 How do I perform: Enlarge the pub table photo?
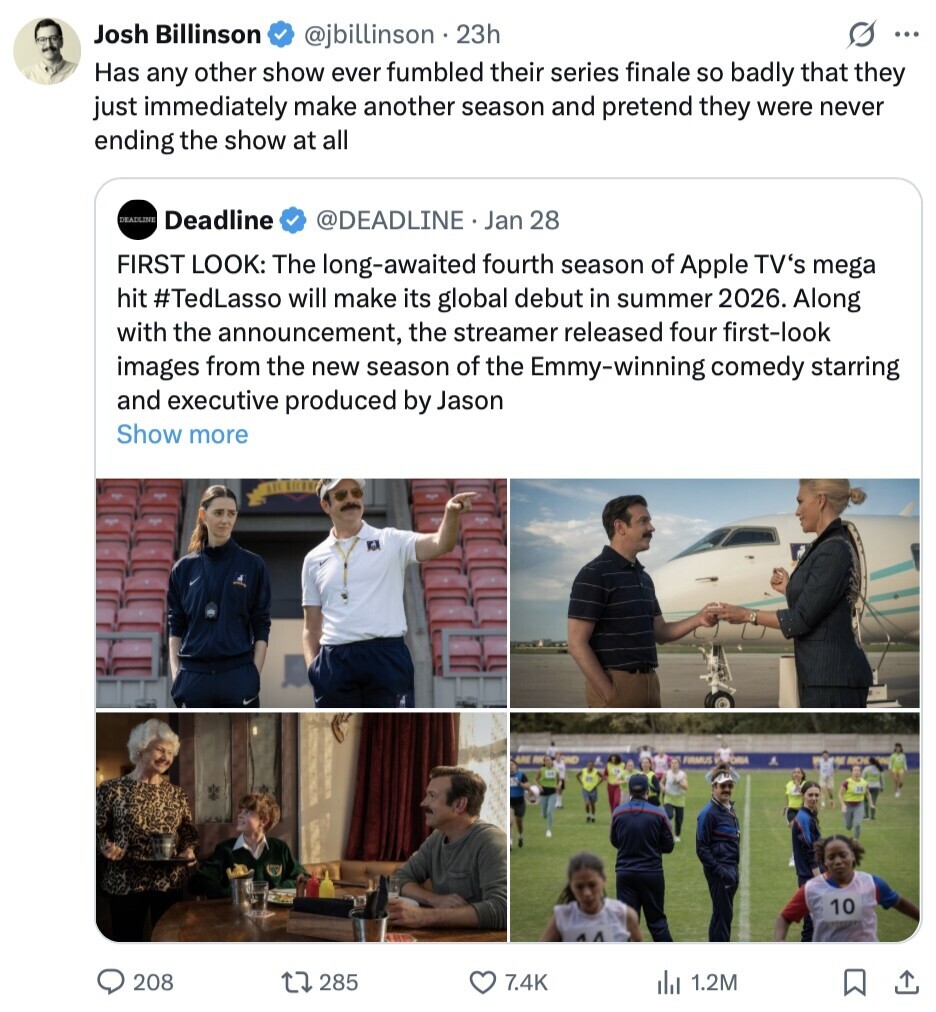(x=301, y=826)
